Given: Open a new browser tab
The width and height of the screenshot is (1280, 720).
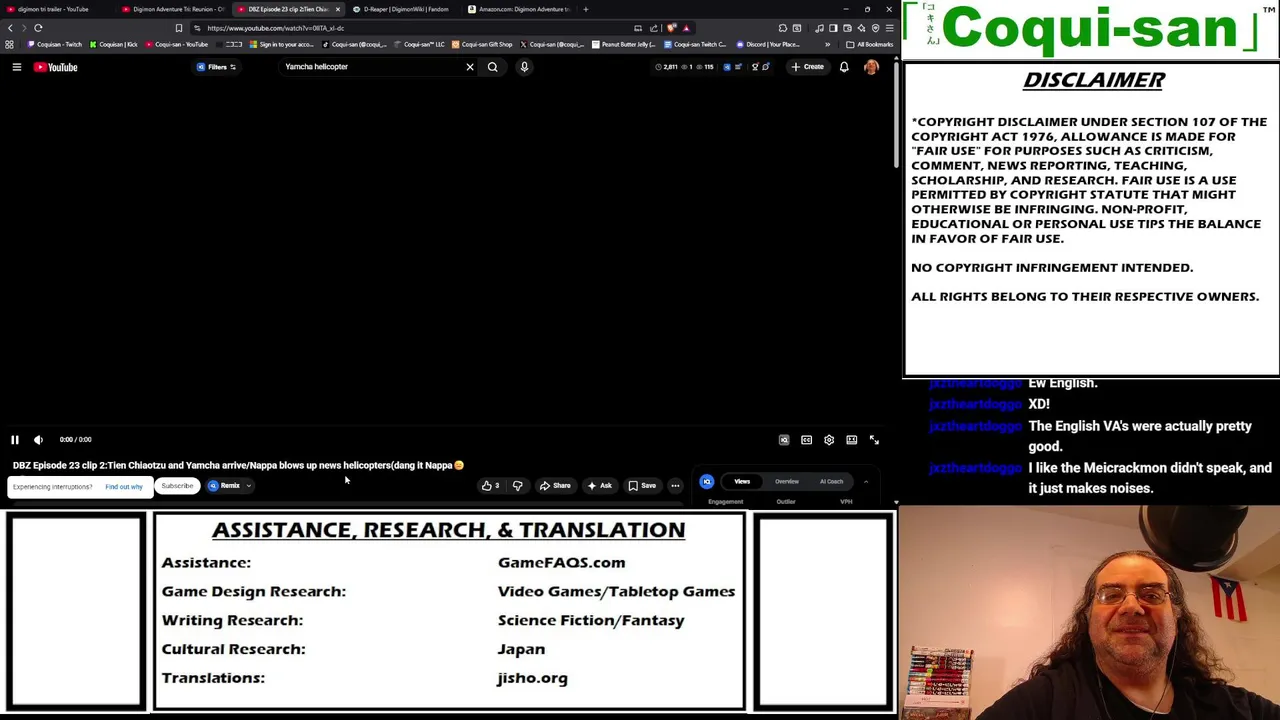Looking at the screenshot, I should pos(586,9).
